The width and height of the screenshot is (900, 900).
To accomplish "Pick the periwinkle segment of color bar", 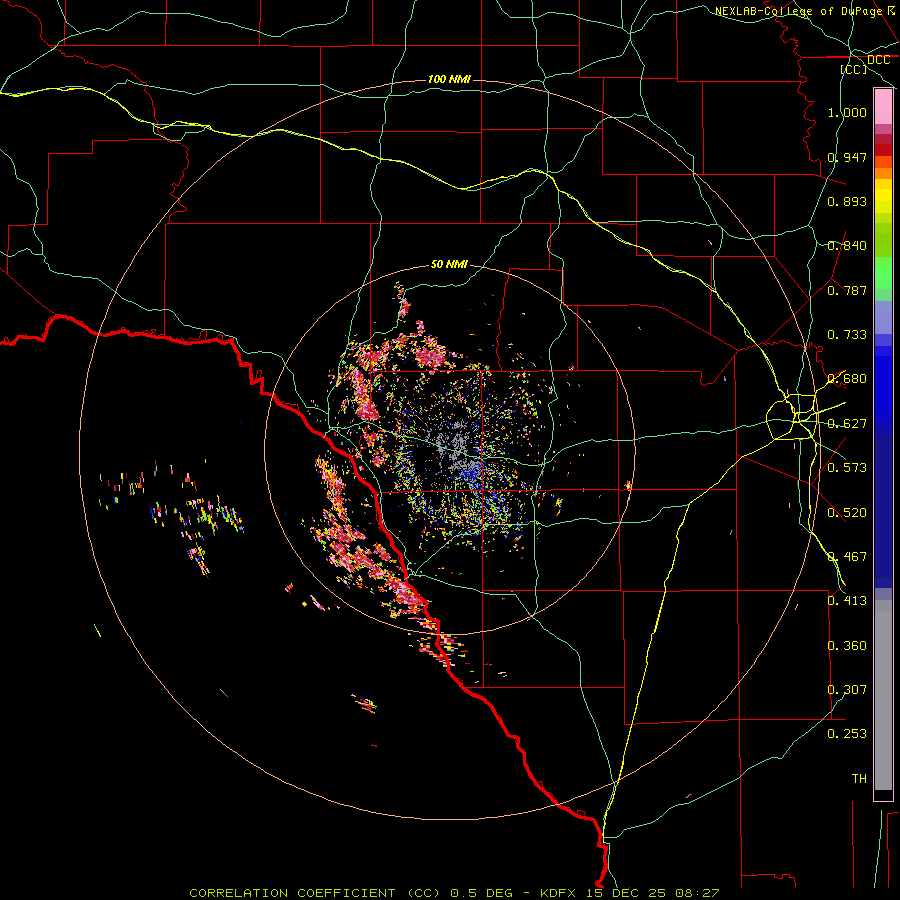I will [883, 318].
